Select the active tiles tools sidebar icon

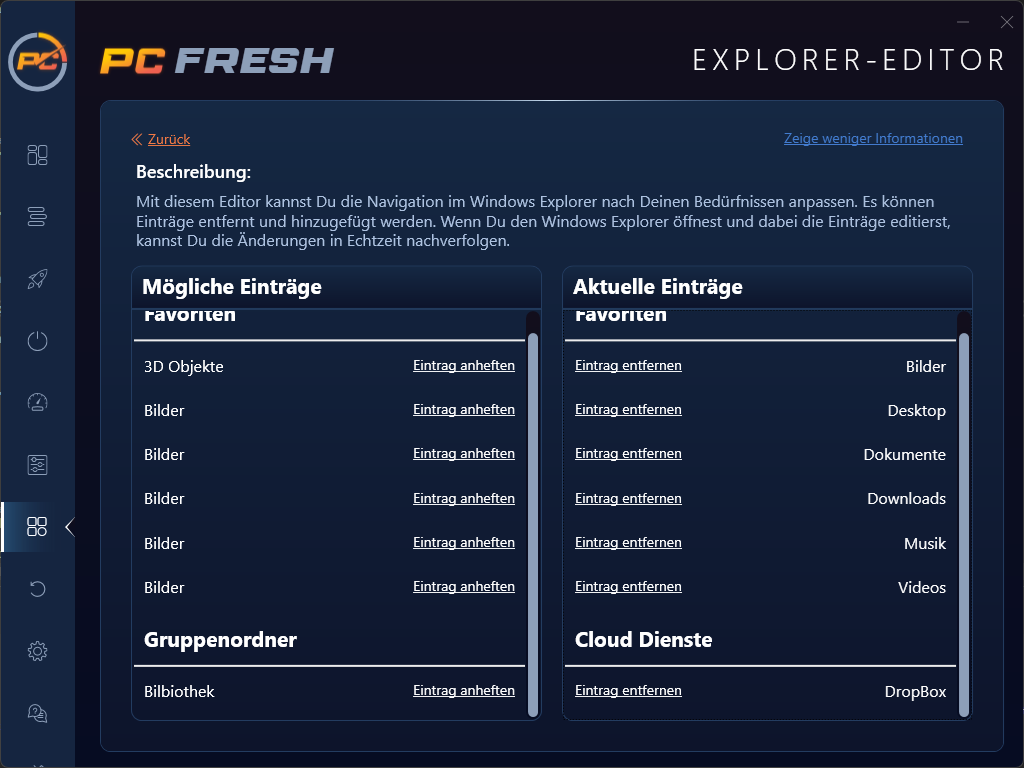click(x=37, y=526)
